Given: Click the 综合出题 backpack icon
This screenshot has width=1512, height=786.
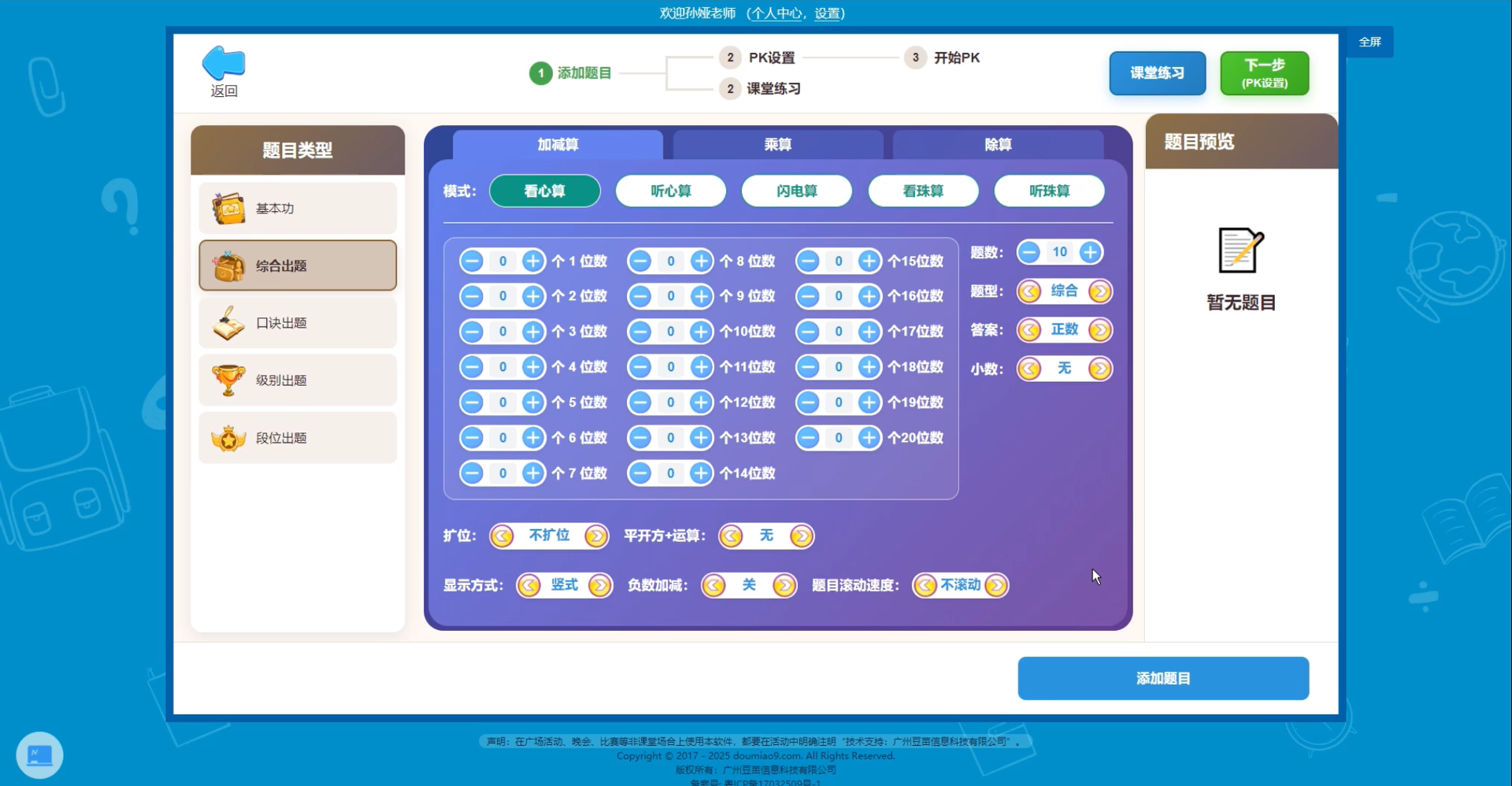Looking at the screenshot, I should point(228,265).
